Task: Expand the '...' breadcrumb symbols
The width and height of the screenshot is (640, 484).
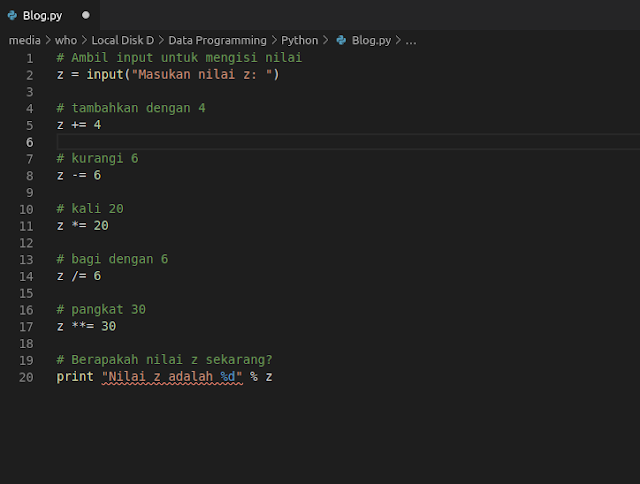Action: tap(411, 41)
